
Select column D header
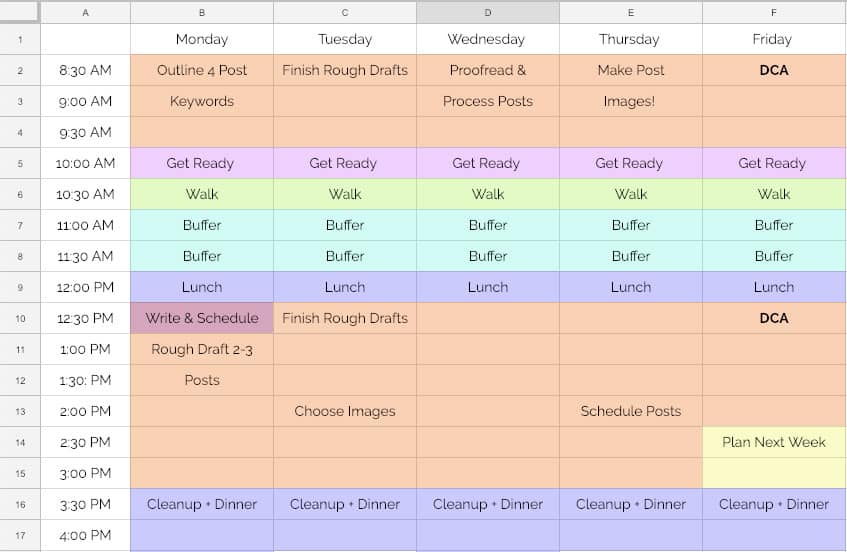[x=488, y=12]
